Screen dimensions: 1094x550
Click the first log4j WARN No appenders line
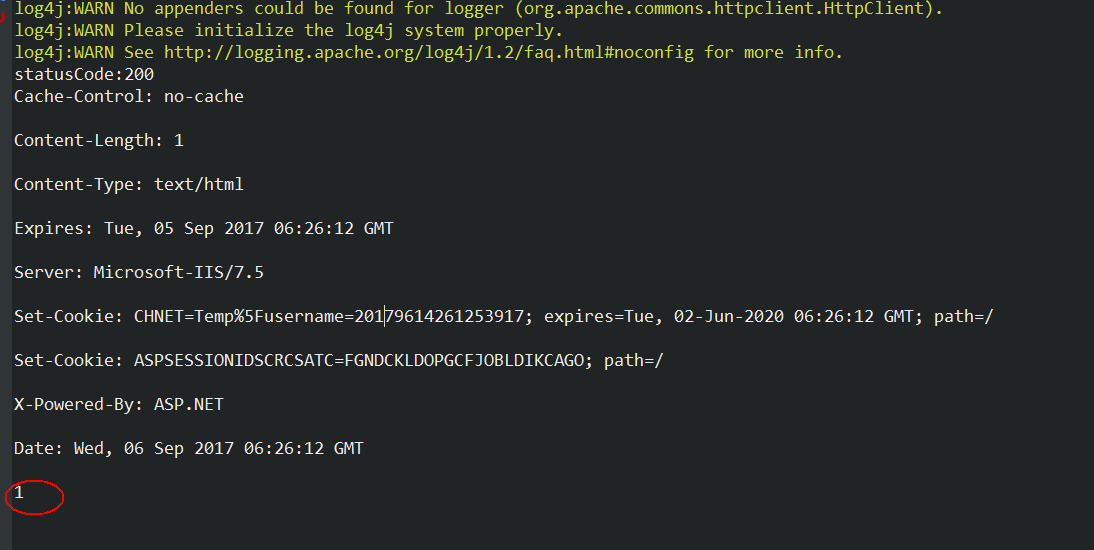pyautogui.click(x=478, y=9)
